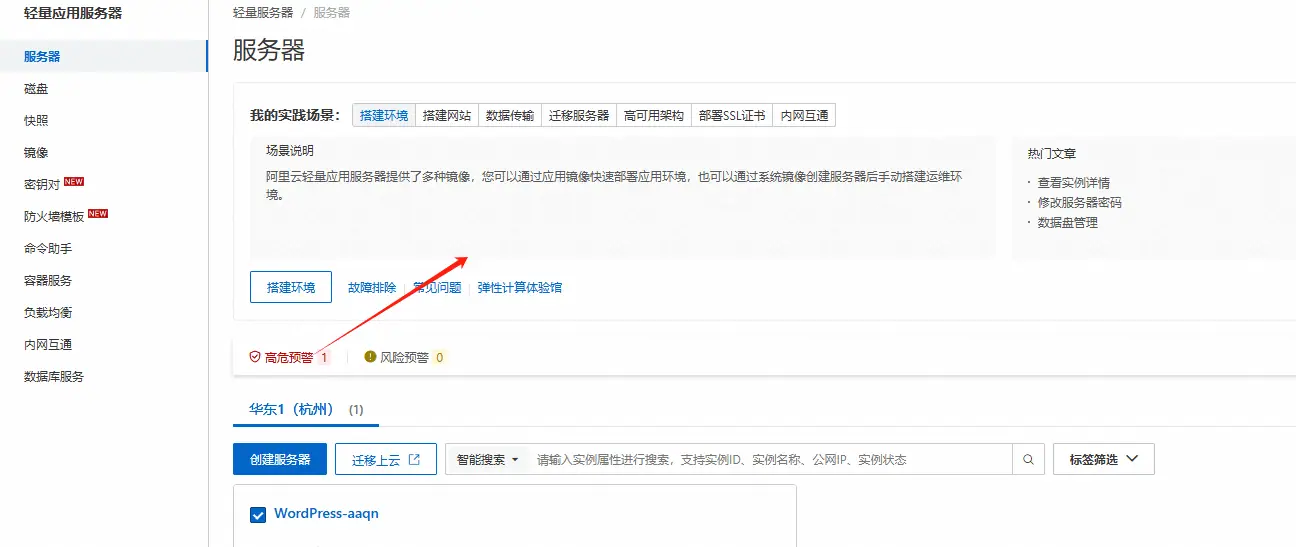Select the 高可用架构 scenario tab
This screenshot has height=547, width=1296.
(x=654, y=116)
